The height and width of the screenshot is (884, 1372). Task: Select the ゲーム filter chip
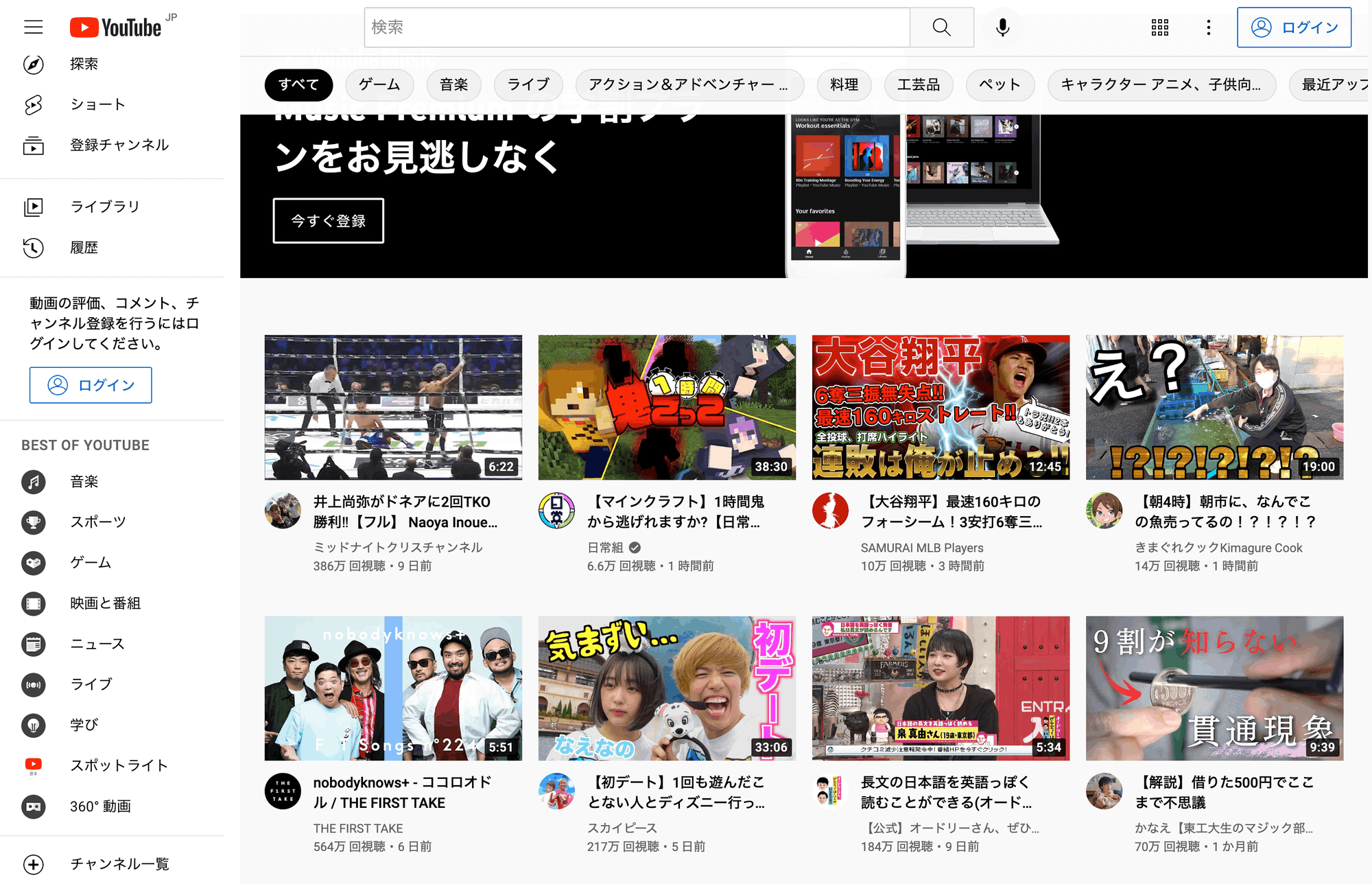coord(379,85)
